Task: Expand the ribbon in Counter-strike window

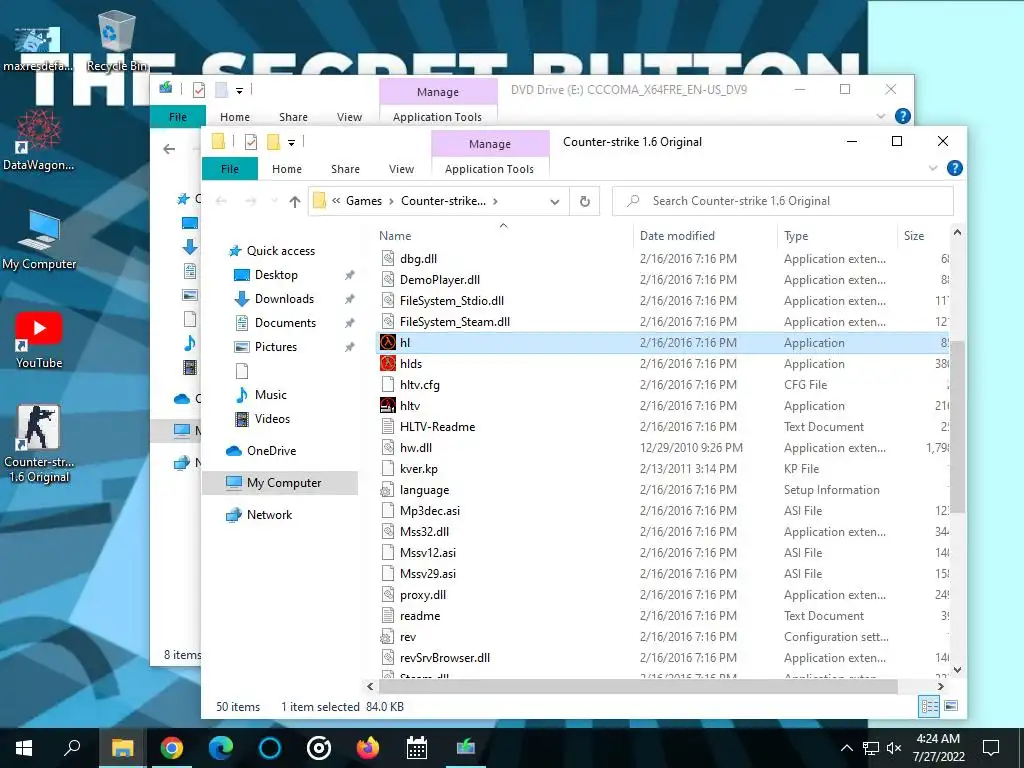Action: 933,168
